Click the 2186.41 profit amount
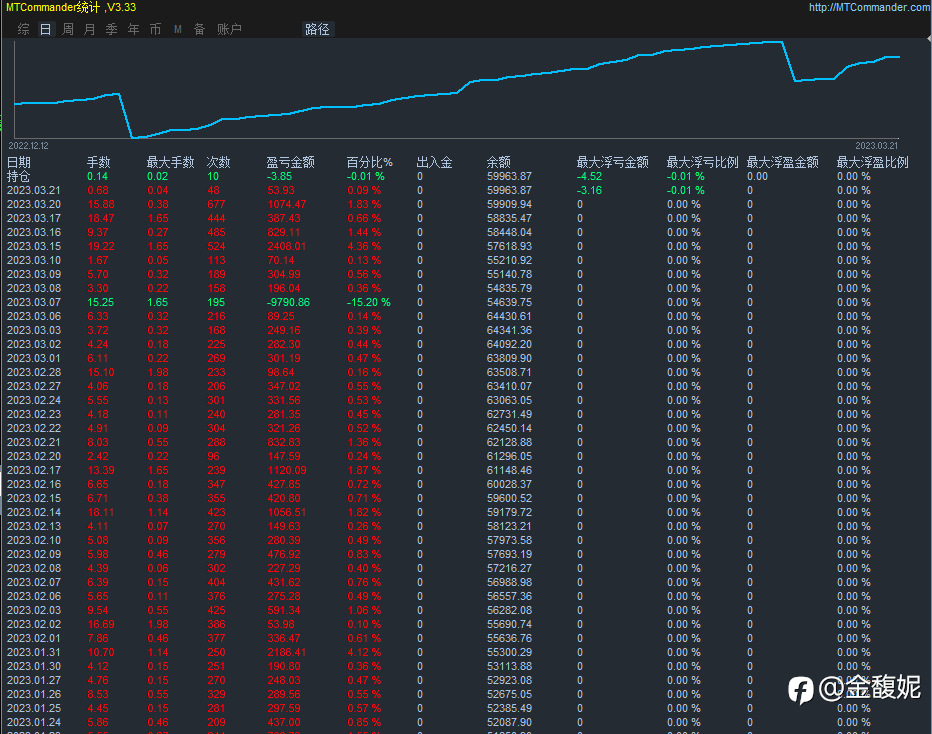The image size is (932, 734). pyautogui.click(x=286, y=653)
